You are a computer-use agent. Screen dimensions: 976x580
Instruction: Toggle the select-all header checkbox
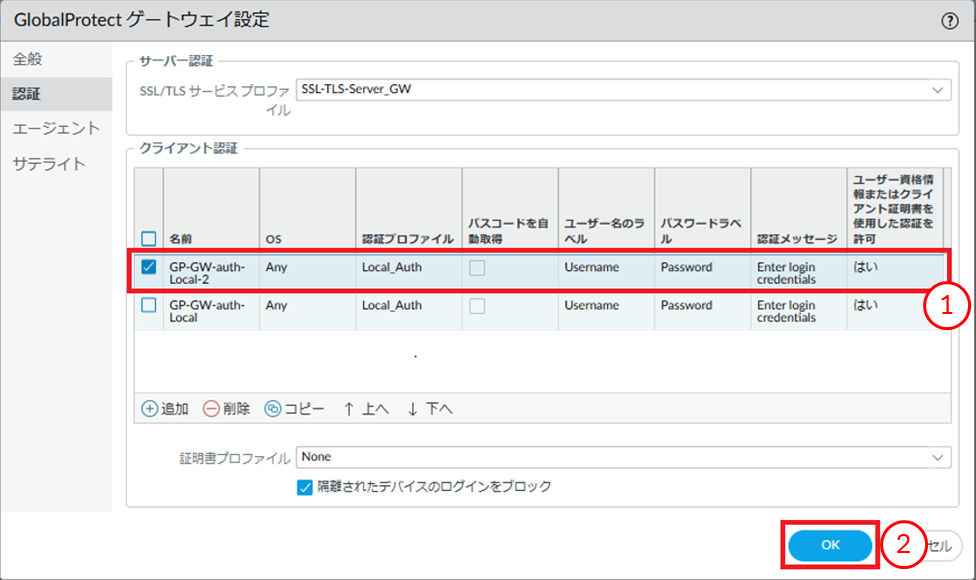149,239
